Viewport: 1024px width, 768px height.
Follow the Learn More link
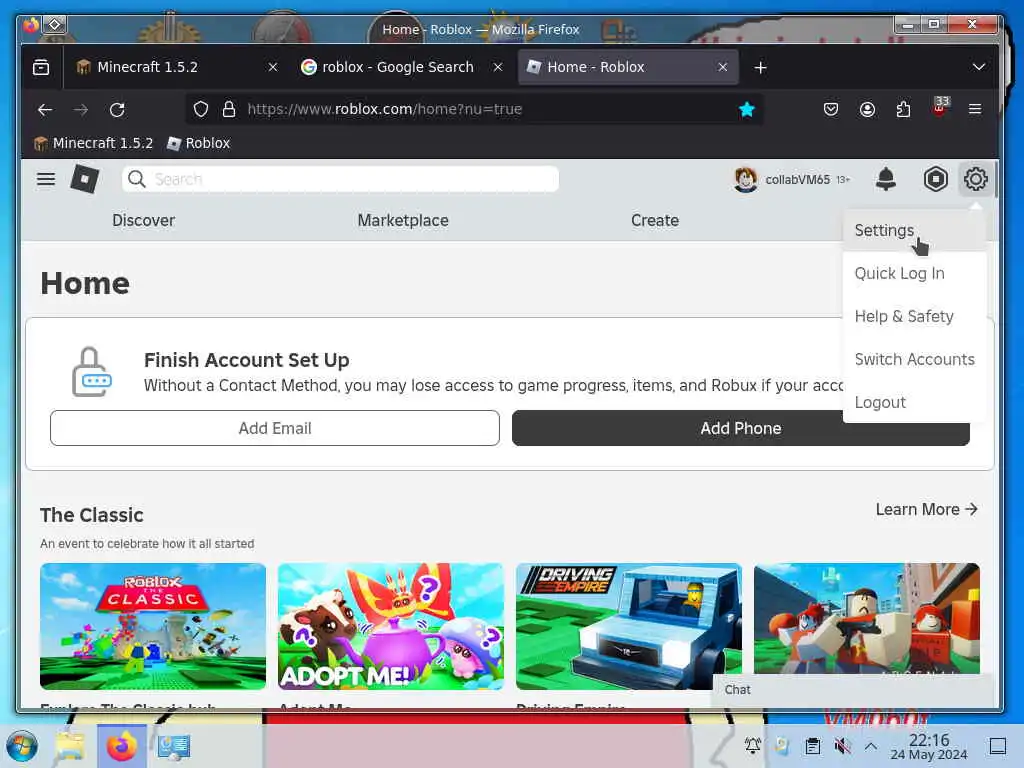click(926, 509)
